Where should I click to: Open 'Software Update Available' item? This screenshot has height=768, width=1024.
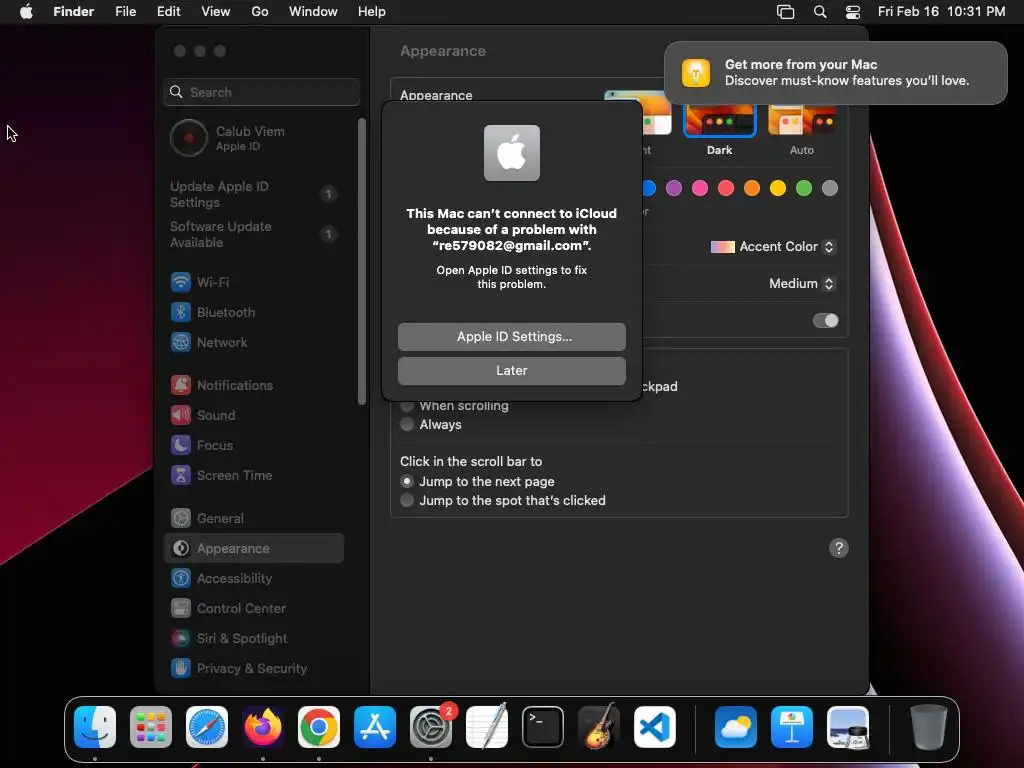tap(253, 234)
